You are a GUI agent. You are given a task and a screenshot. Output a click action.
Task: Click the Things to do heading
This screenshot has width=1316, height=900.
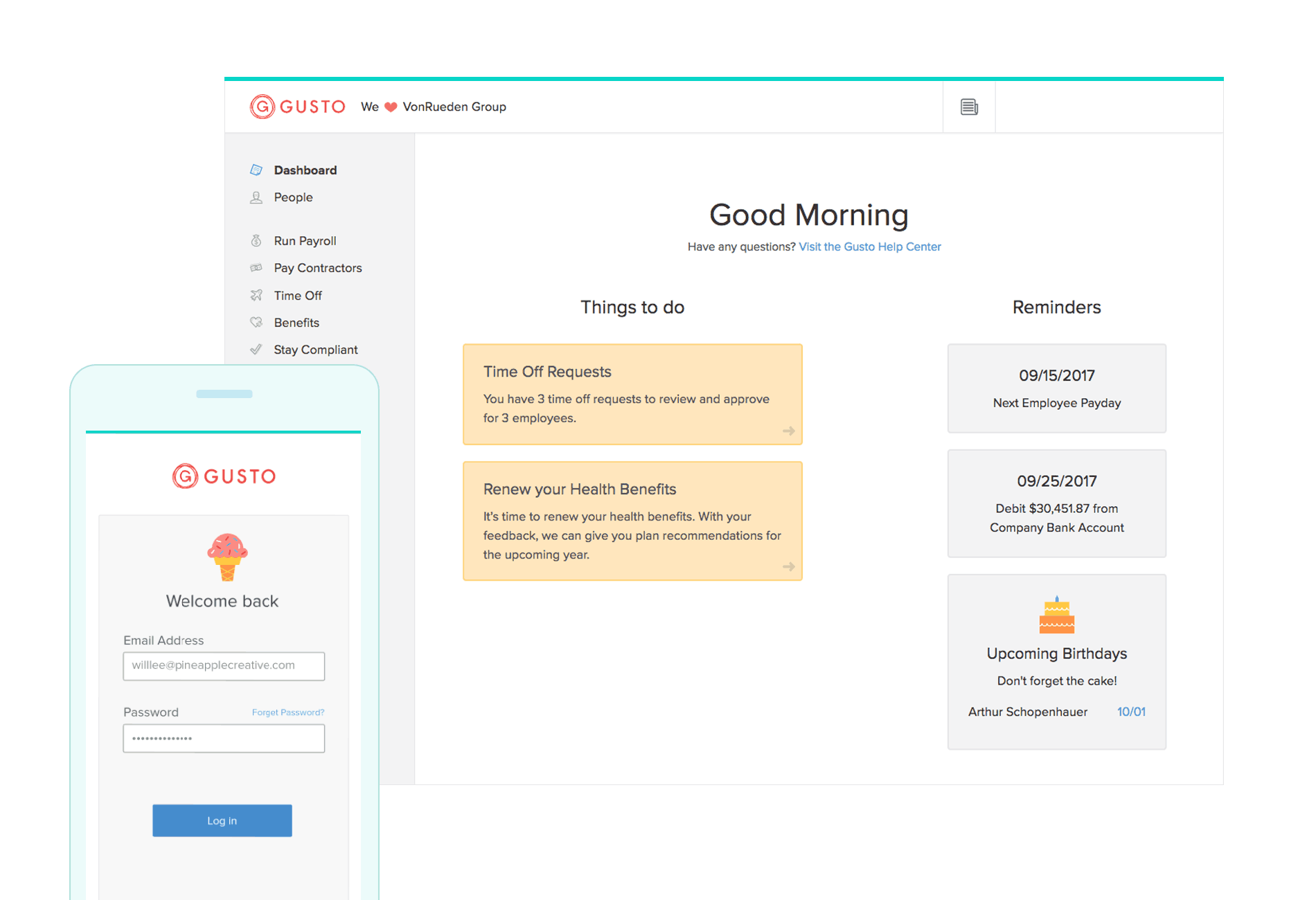click(x=632, y=307)
